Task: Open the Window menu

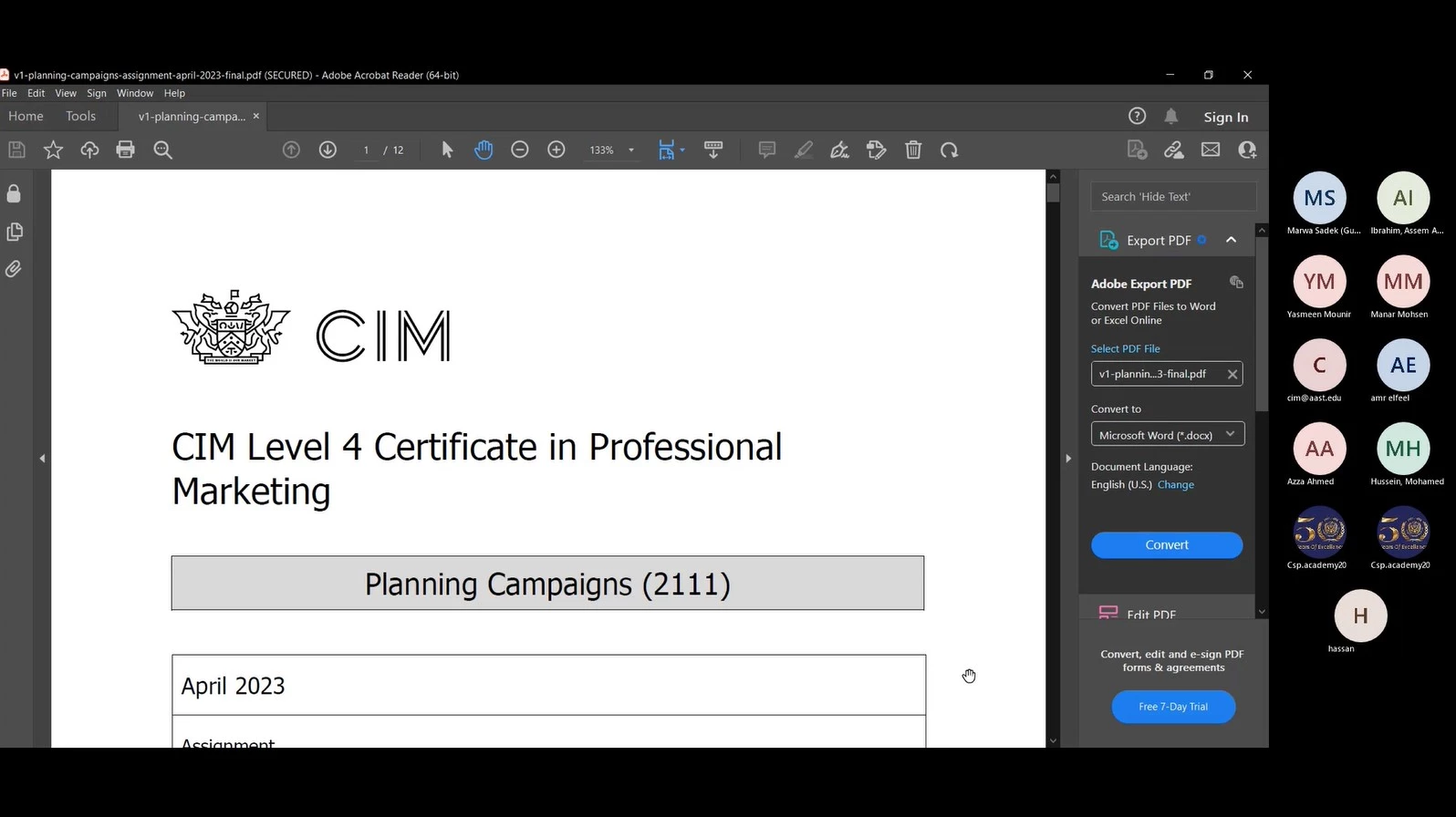Action: (135, 93)
